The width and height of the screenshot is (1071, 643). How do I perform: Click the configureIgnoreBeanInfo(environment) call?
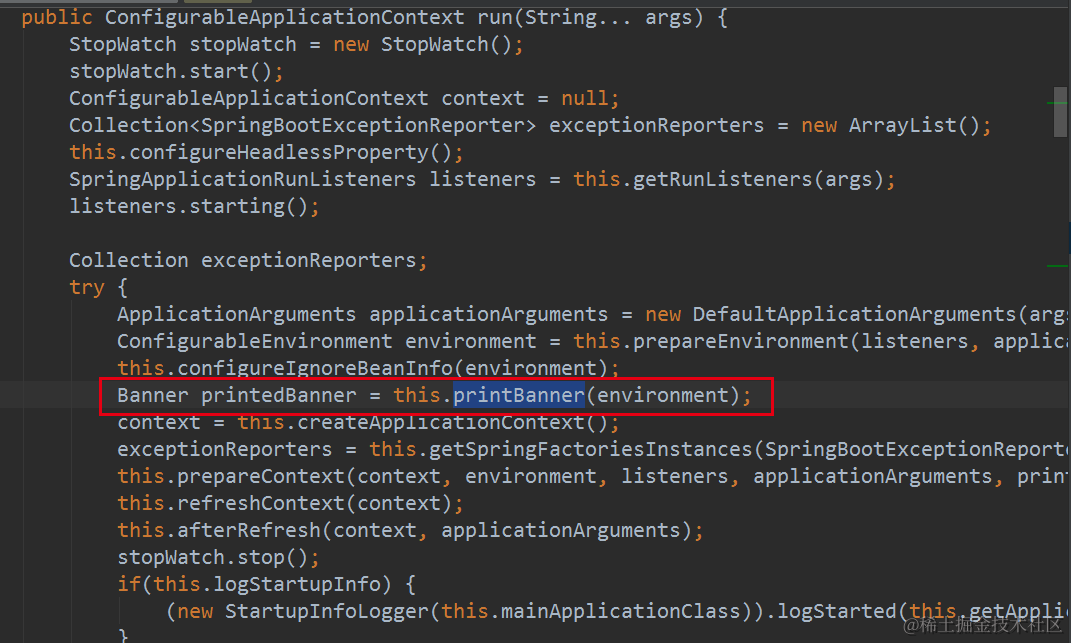[x=392, y=368]
